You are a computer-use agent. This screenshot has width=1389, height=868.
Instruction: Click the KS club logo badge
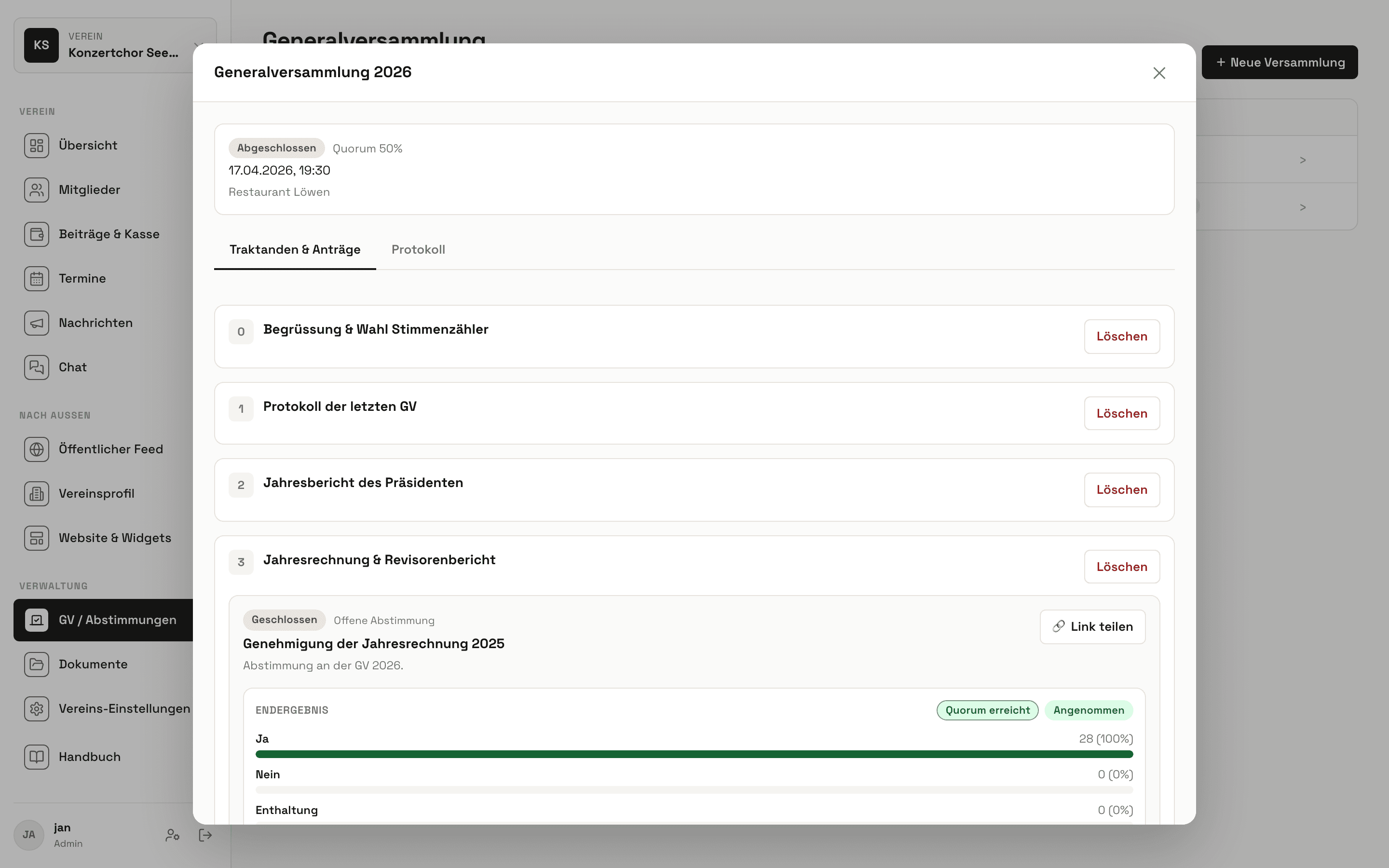(x=41, y=45)
